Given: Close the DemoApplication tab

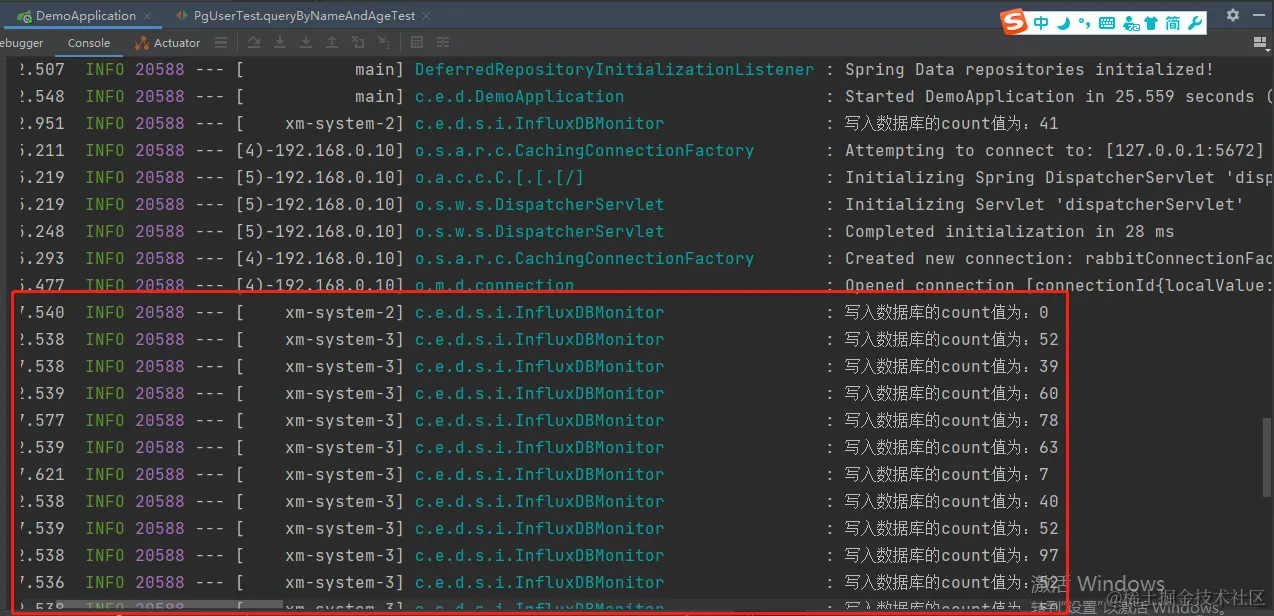Looking at the screenshot, I should pyautogui.click(x=148, y=16).
